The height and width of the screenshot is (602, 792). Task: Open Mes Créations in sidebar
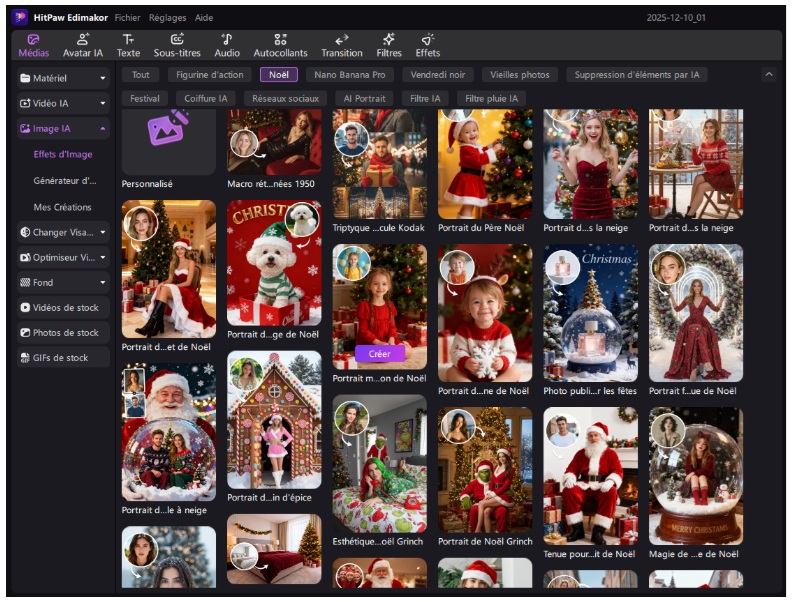[62, 207]
